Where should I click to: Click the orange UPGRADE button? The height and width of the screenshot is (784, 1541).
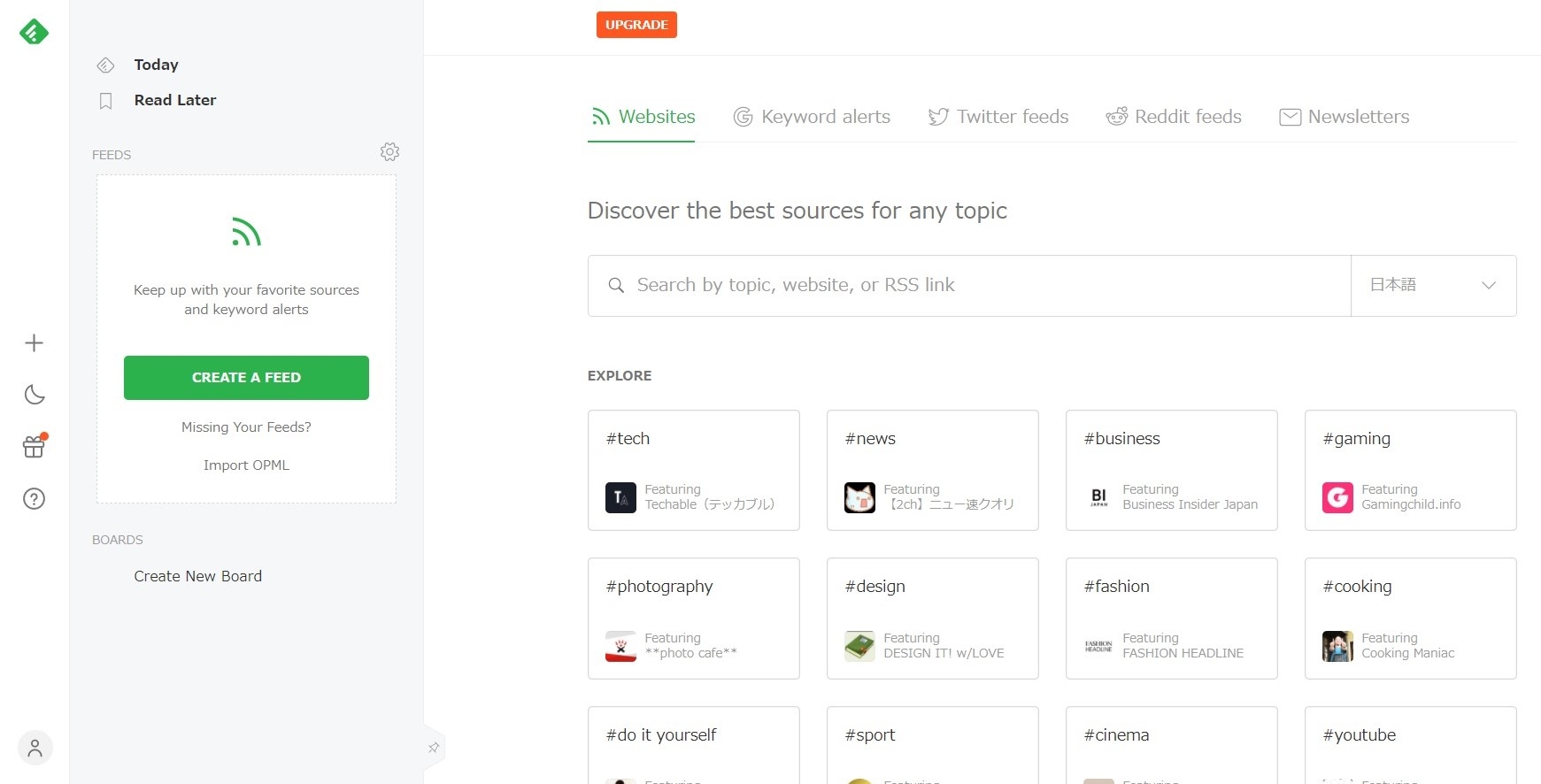(636, 25)
